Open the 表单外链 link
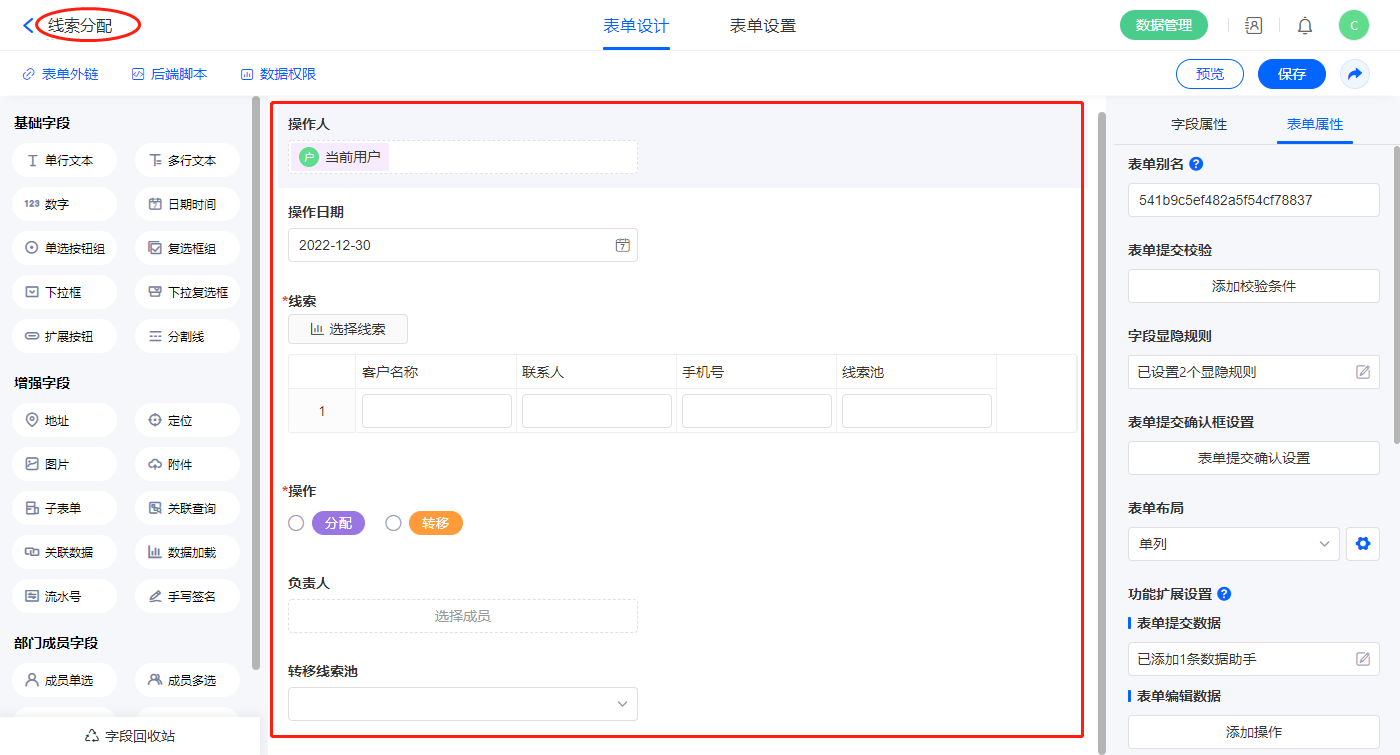Viewport: 1400px width, 755px height. click(61, 74)
